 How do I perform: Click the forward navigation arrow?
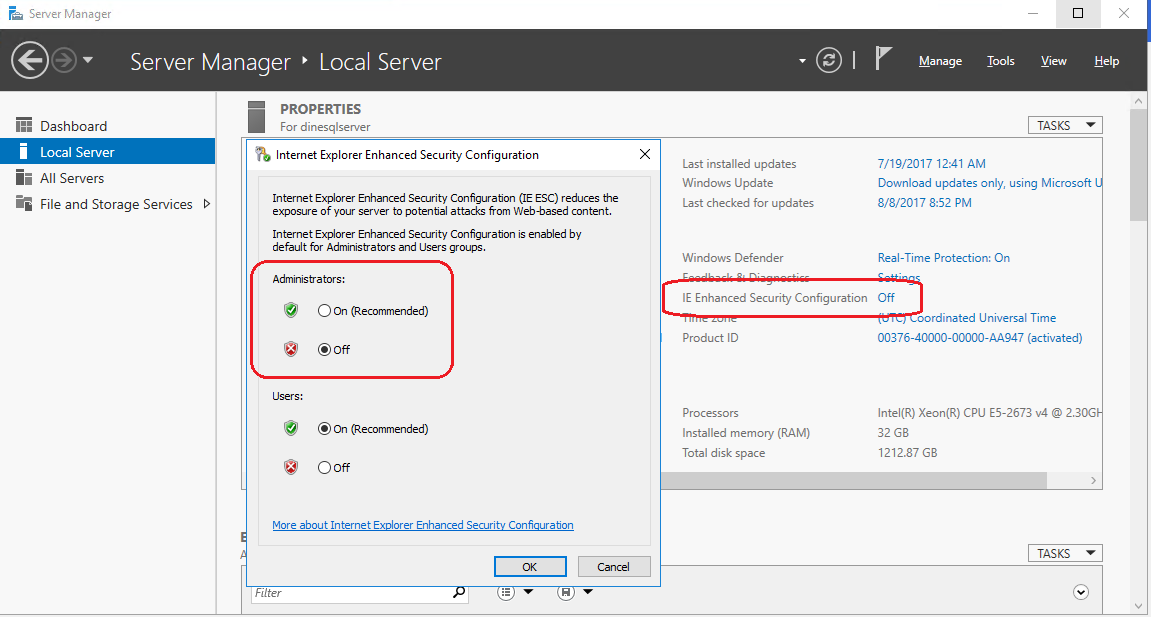[x=64, y=60]
